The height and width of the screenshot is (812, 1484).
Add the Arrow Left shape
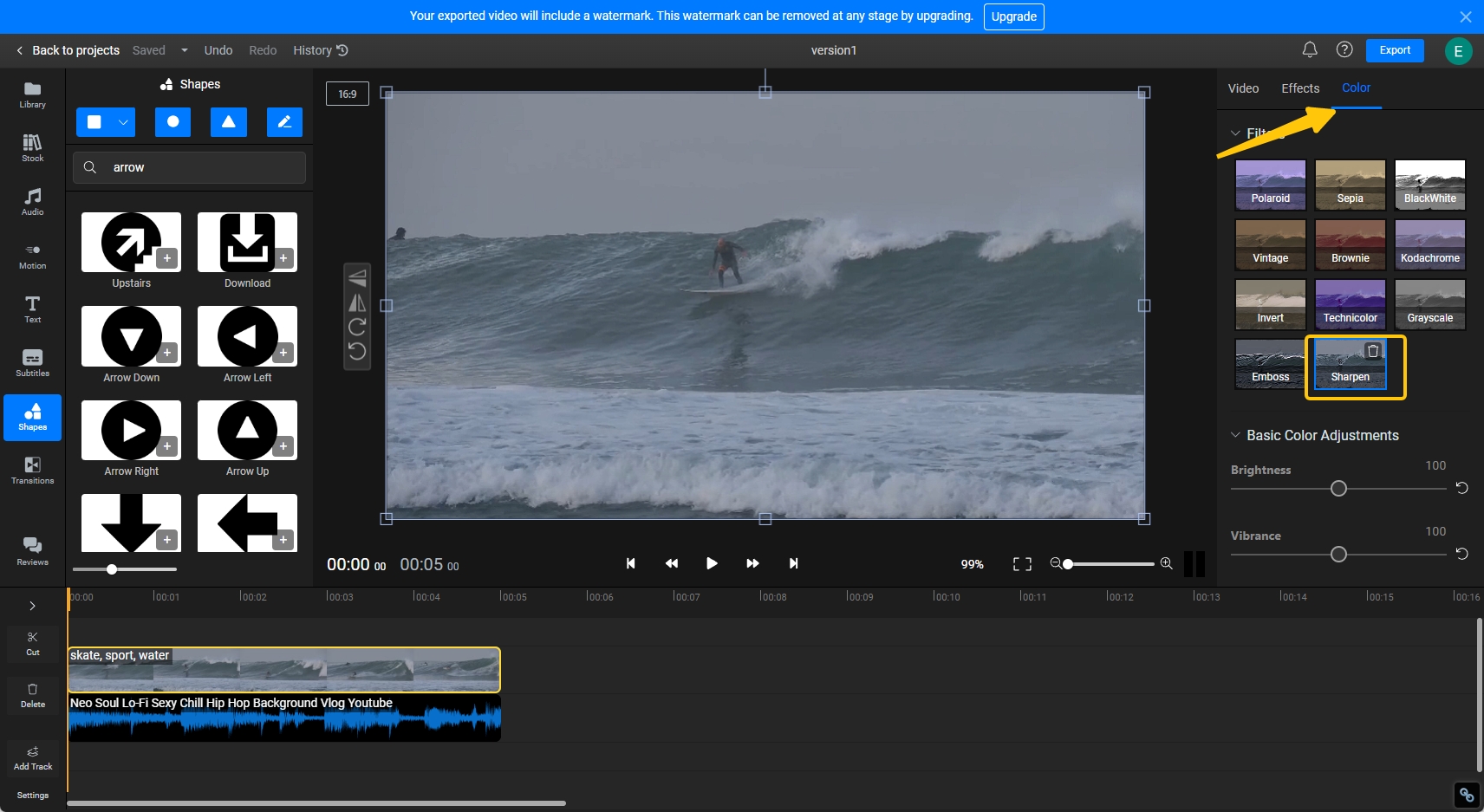pos(283,352)
